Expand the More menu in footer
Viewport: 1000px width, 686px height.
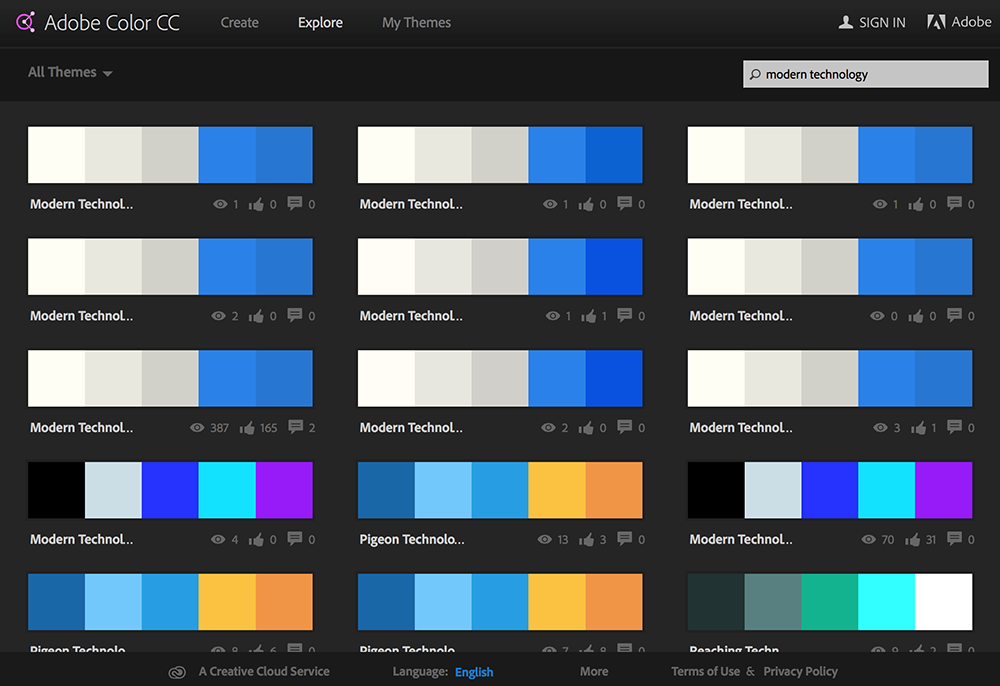click(x=594, y=671)
